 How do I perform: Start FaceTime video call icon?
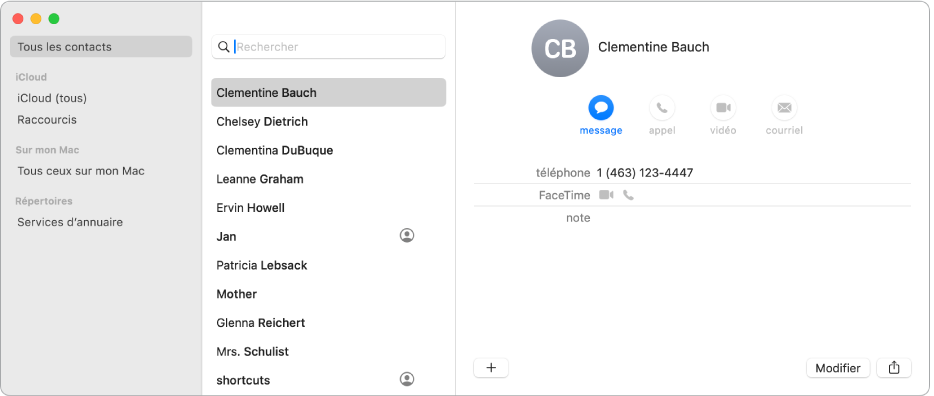(x=606, y=195)
